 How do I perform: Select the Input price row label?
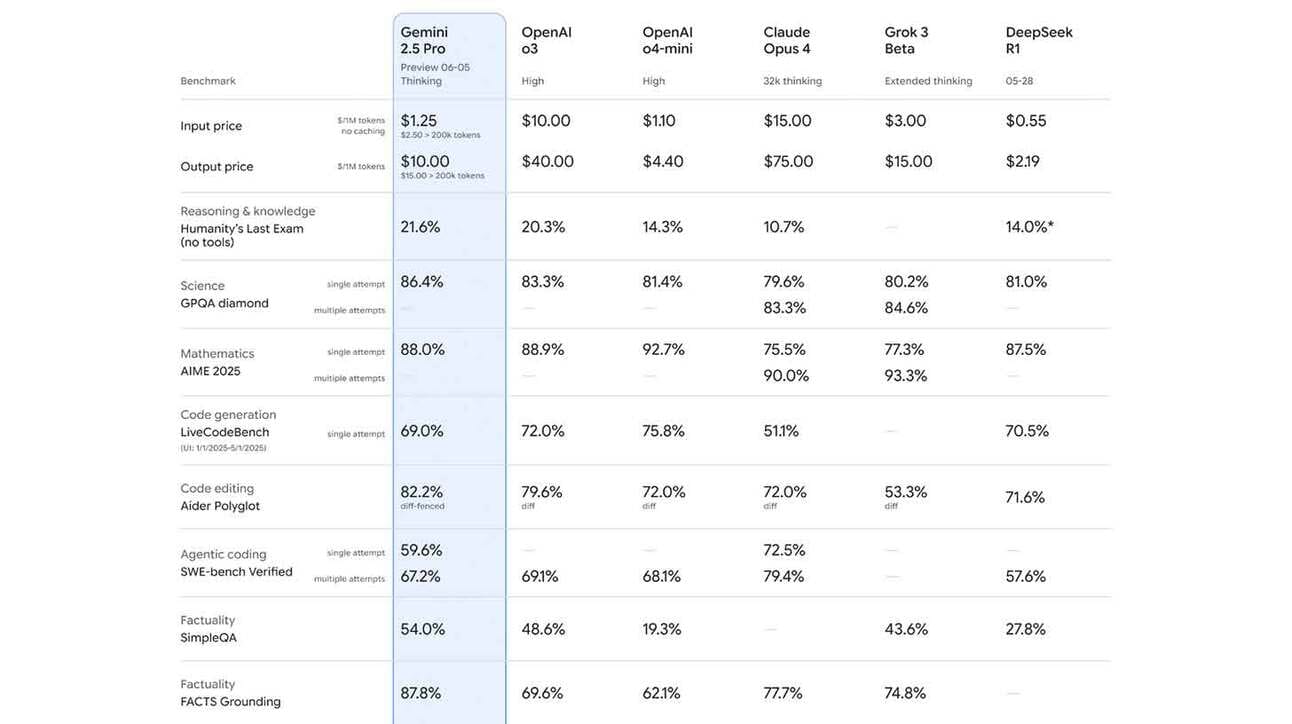[x=211, y=126]
